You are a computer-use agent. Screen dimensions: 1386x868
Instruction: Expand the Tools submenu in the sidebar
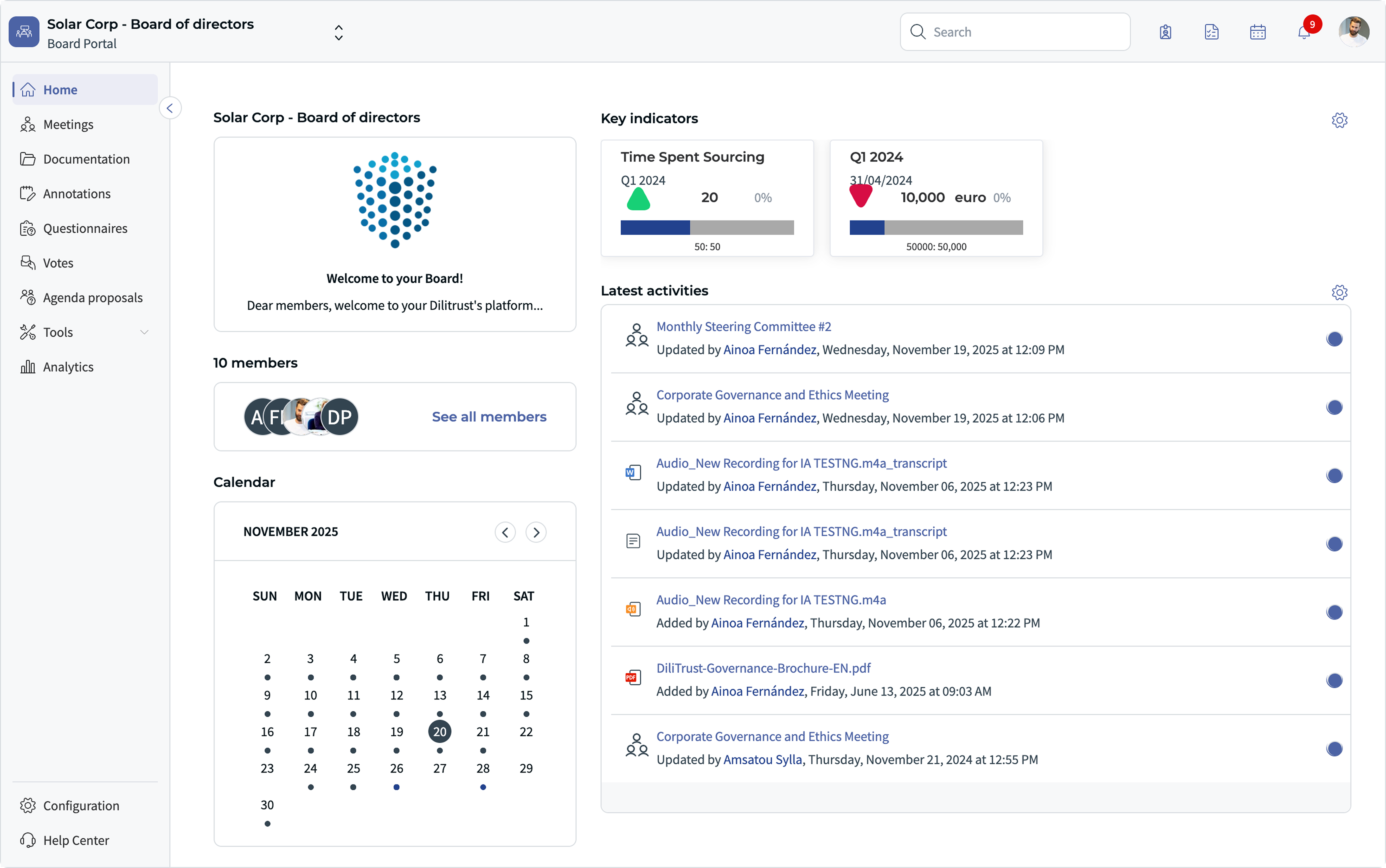(x=145, y=332)
